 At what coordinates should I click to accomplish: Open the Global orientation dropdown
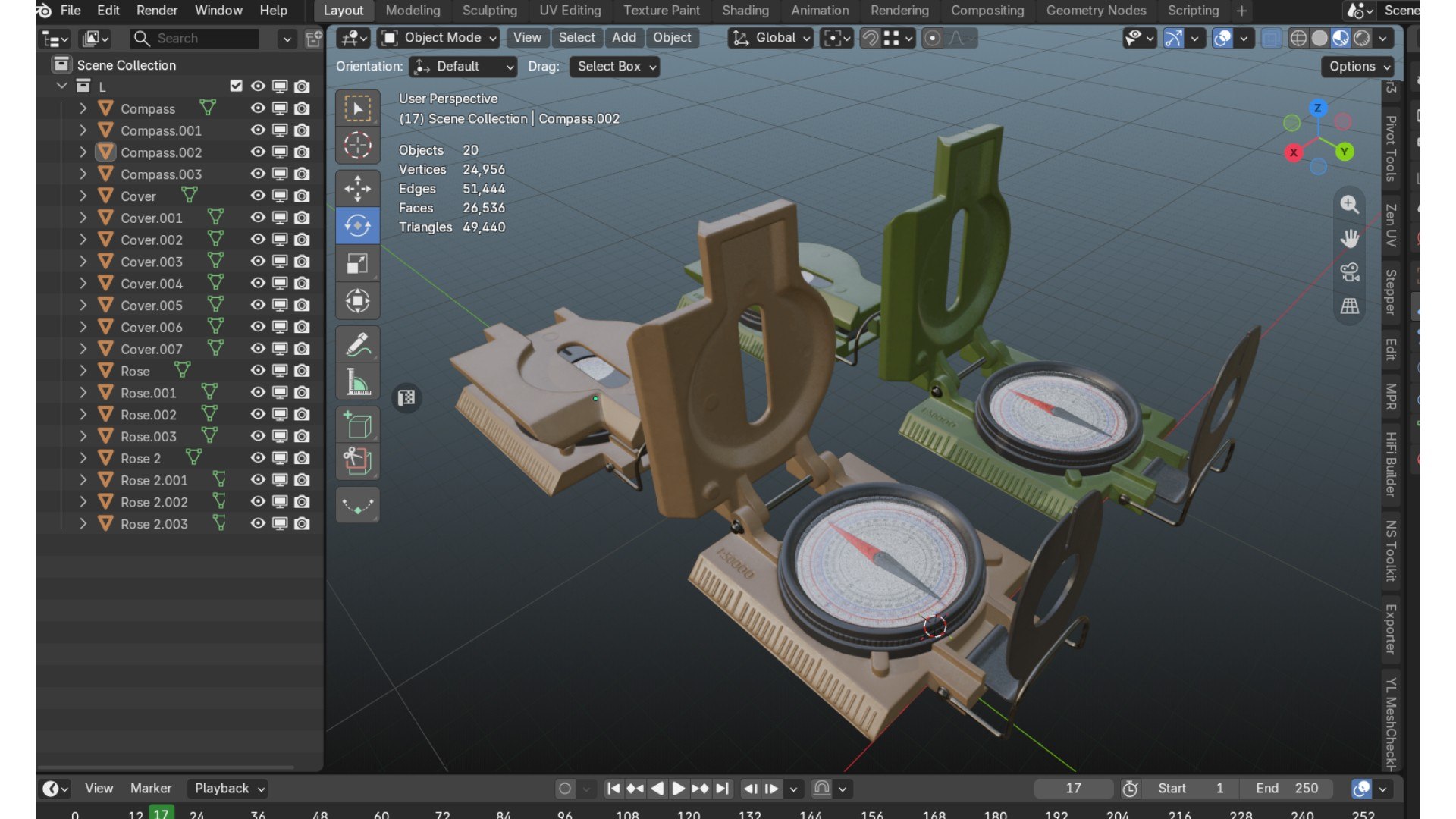tap(771, 38)
